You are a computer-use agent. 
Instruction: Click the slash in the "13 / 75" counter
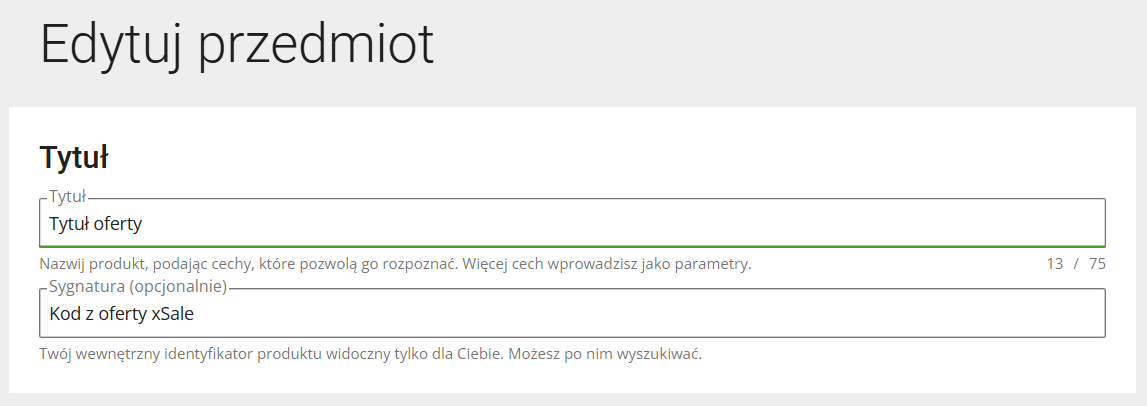coord(1076,264)
